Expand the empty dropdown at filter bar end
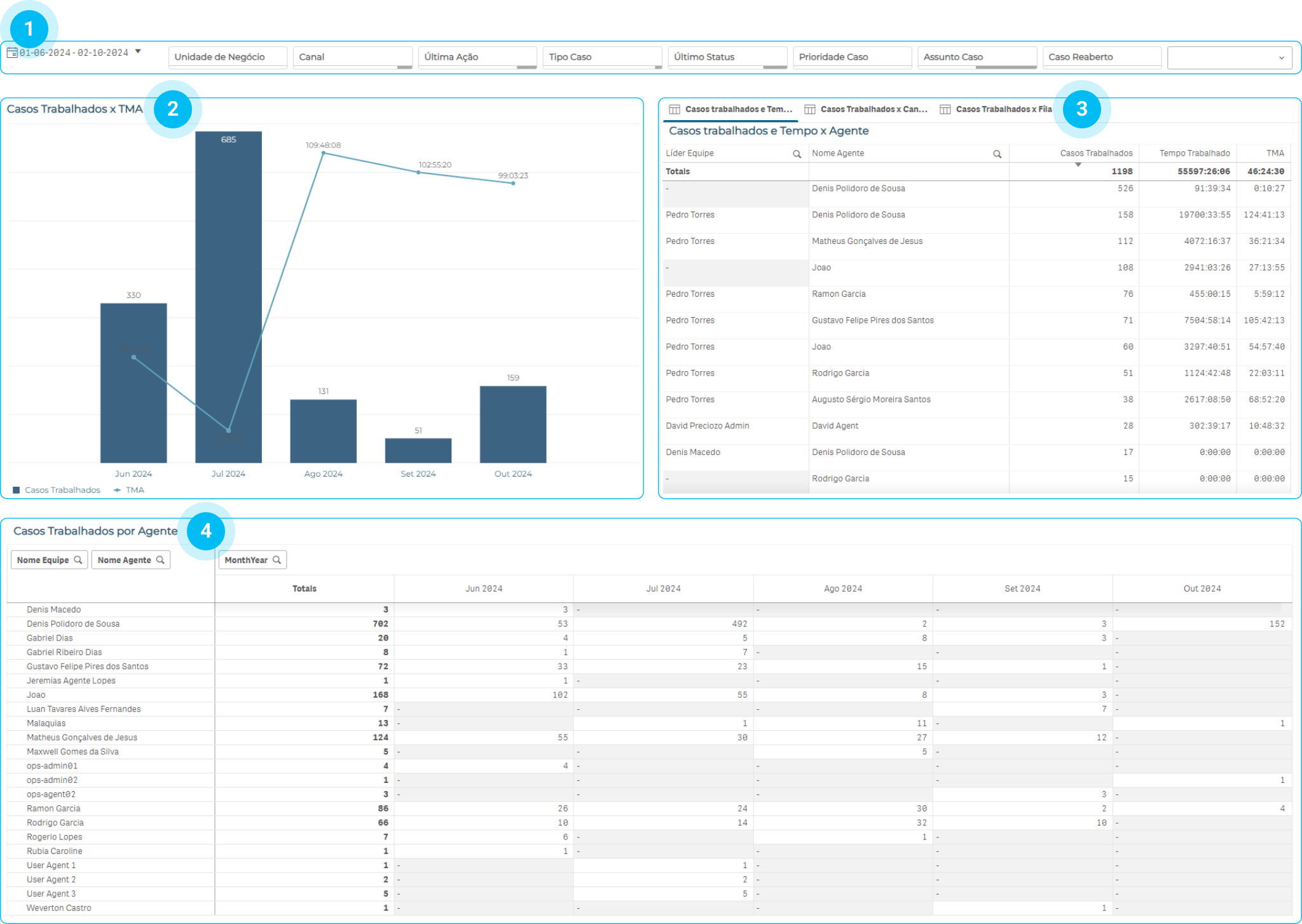The width and height of the screenshot is (1302, 924). (1229, 58)
